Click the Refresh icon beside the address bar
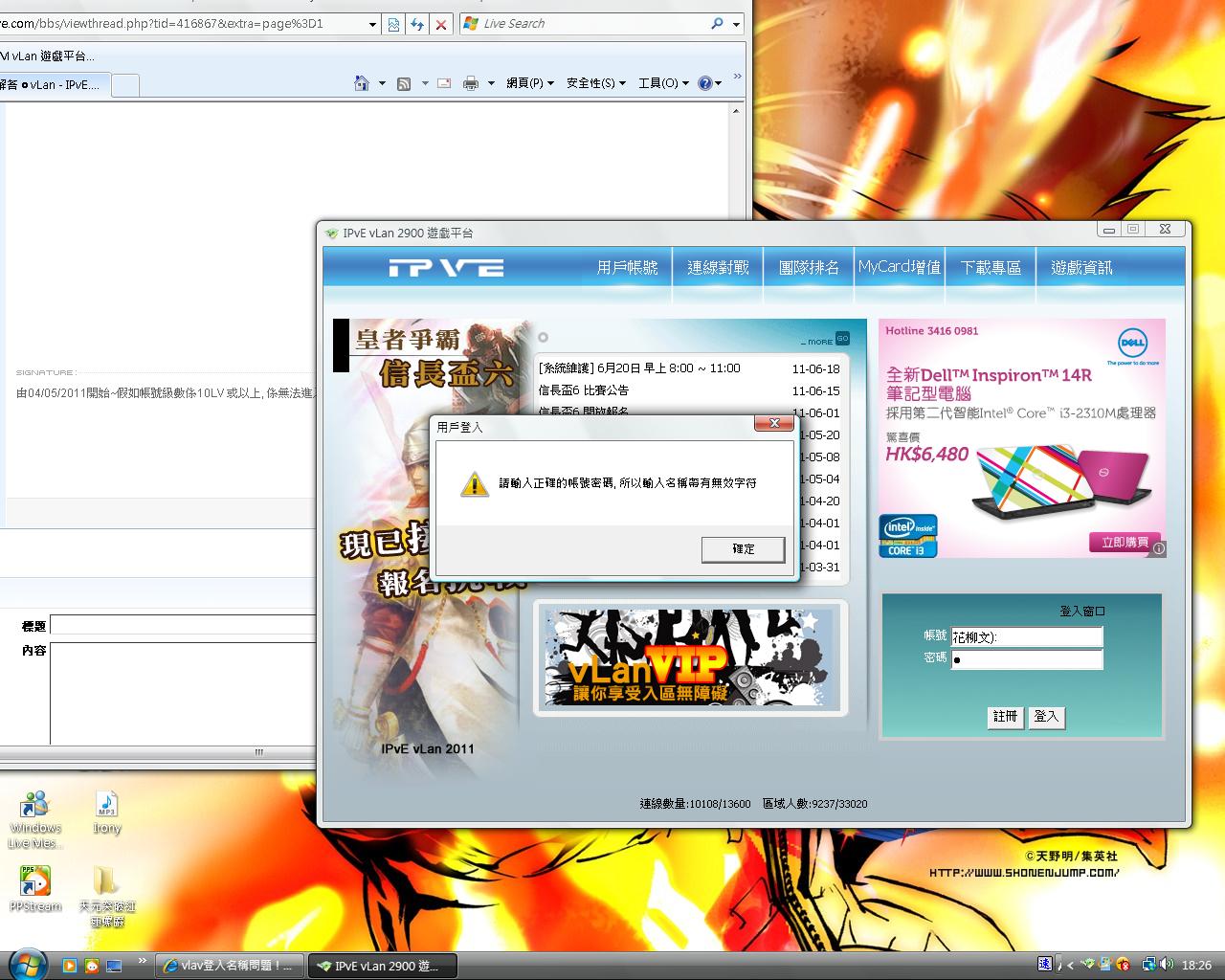 (x=417, y=24)
